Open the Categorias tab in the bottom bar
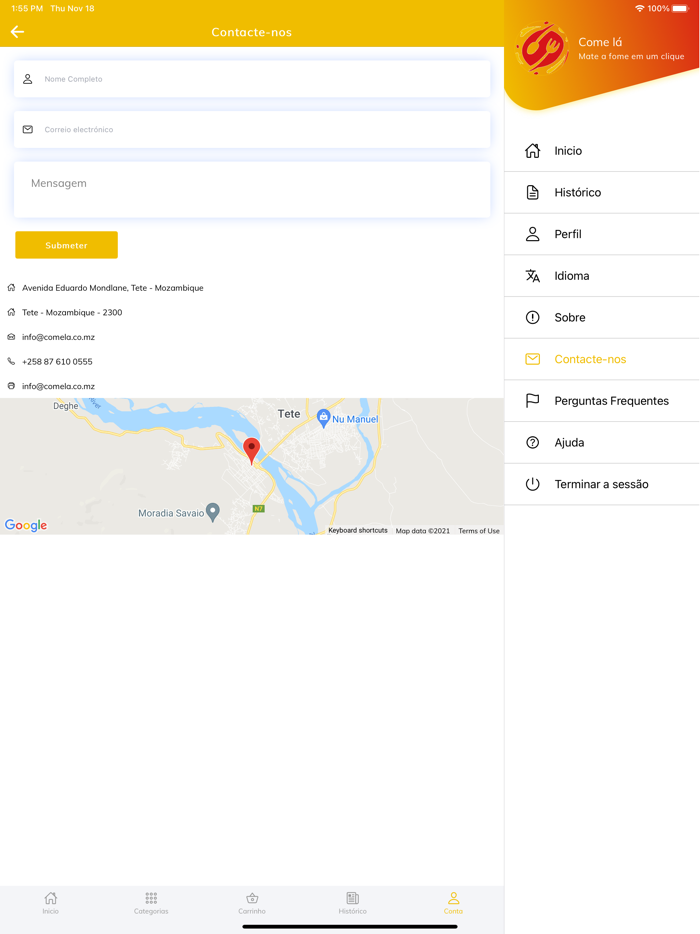700x934 pixels. click(151, 903)
